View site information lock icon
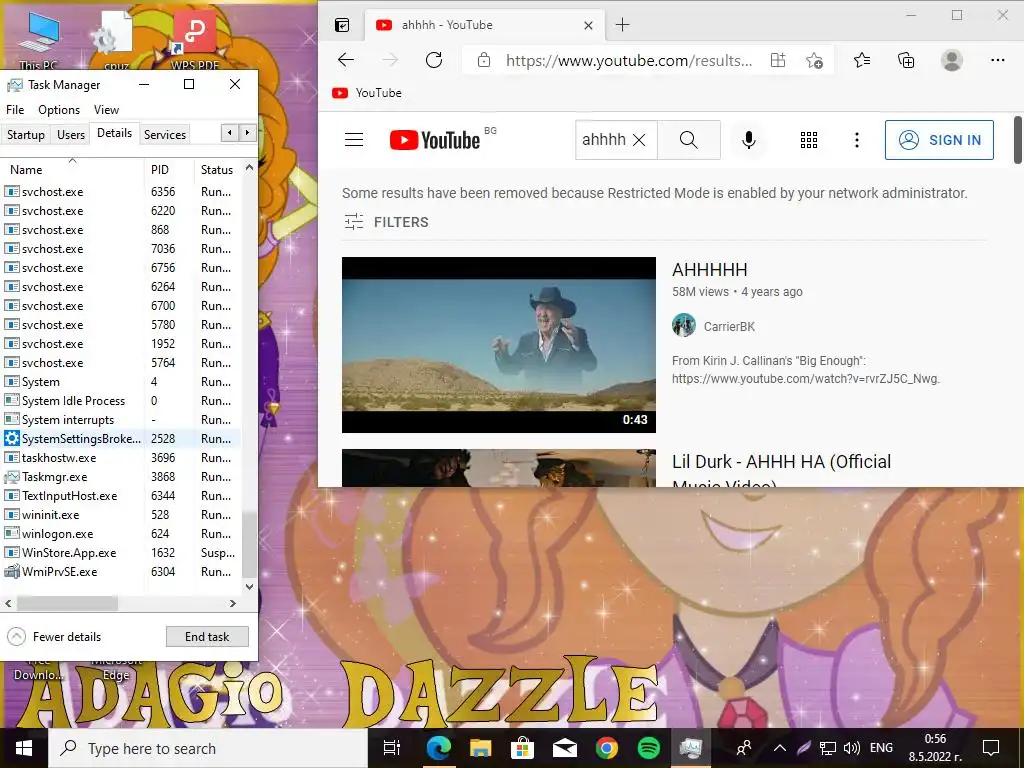 point(483,60)
